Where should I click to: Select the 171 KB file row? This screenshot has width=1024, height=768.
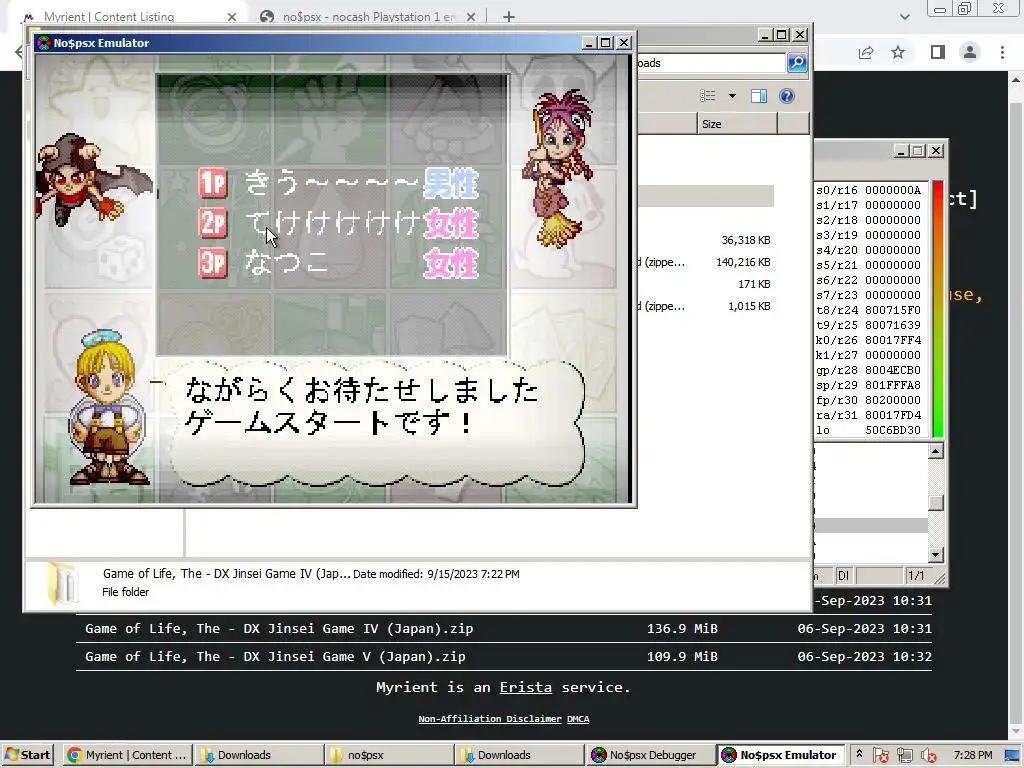pyautogui.click(x=705, y=284)
